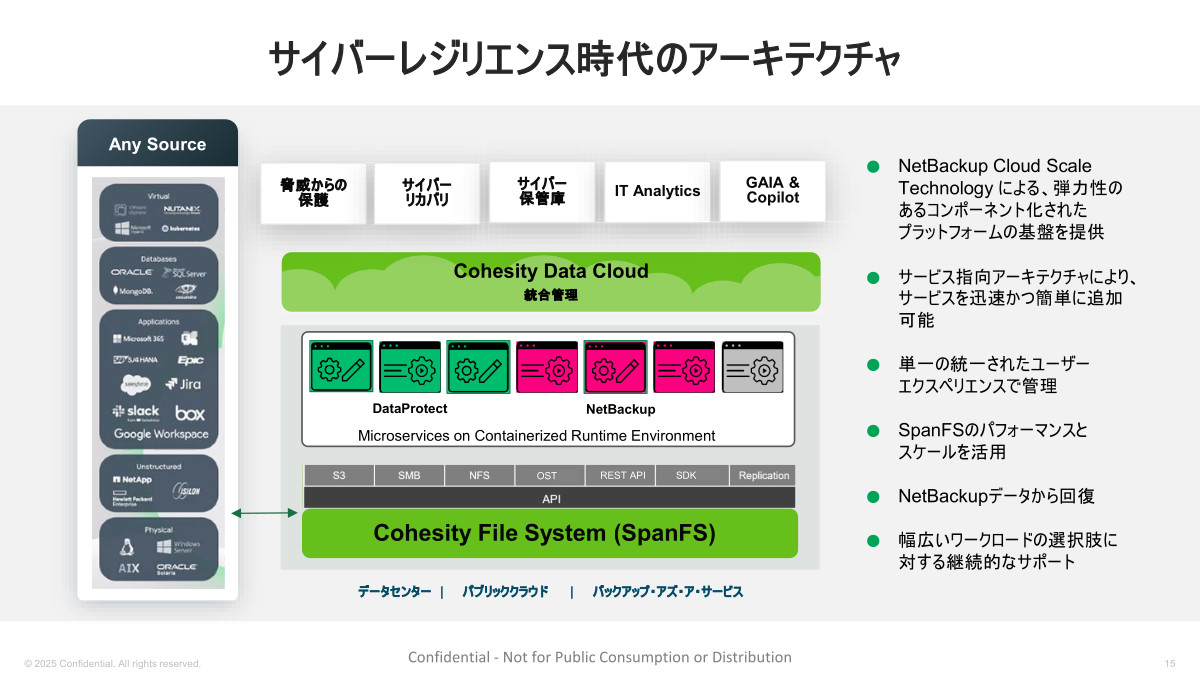1200x675 pixels.
Task: Click the Isilon logo
Action: 186,491
